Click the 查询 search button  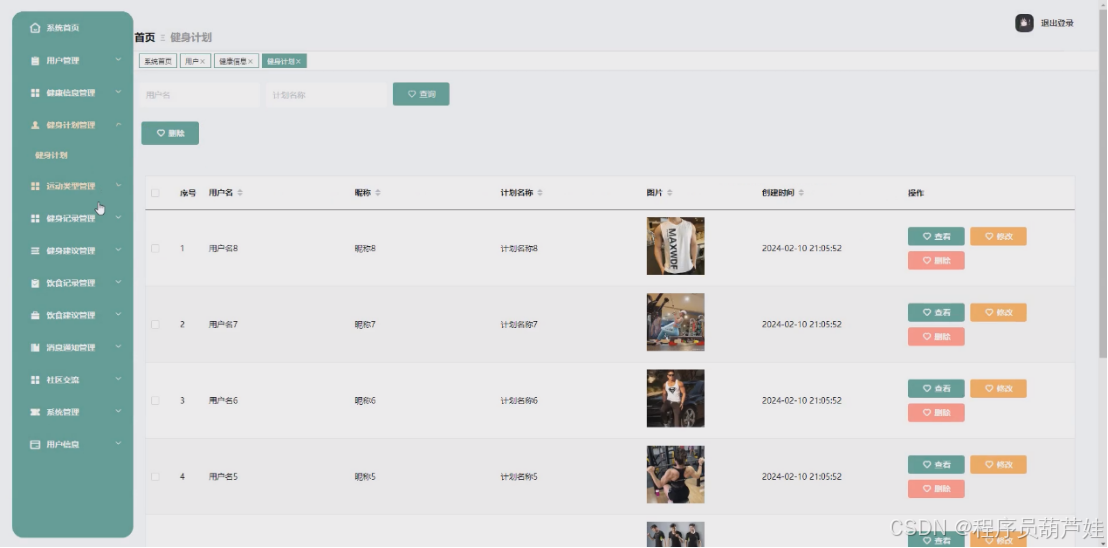click(x=421, y=94)
